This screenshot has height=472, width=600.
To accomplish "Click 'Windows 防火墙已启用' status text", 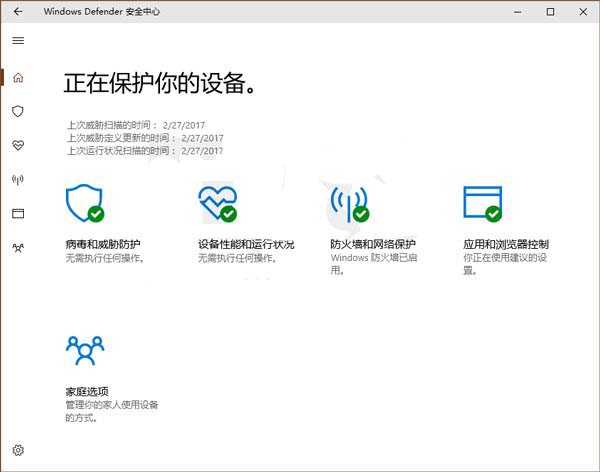I will [374, 264].
